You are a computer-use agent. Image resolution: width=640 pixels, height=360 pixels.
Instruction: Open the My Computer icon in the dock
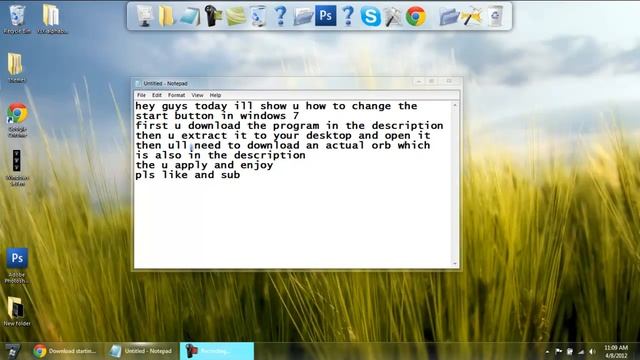(x=144, y=16)
